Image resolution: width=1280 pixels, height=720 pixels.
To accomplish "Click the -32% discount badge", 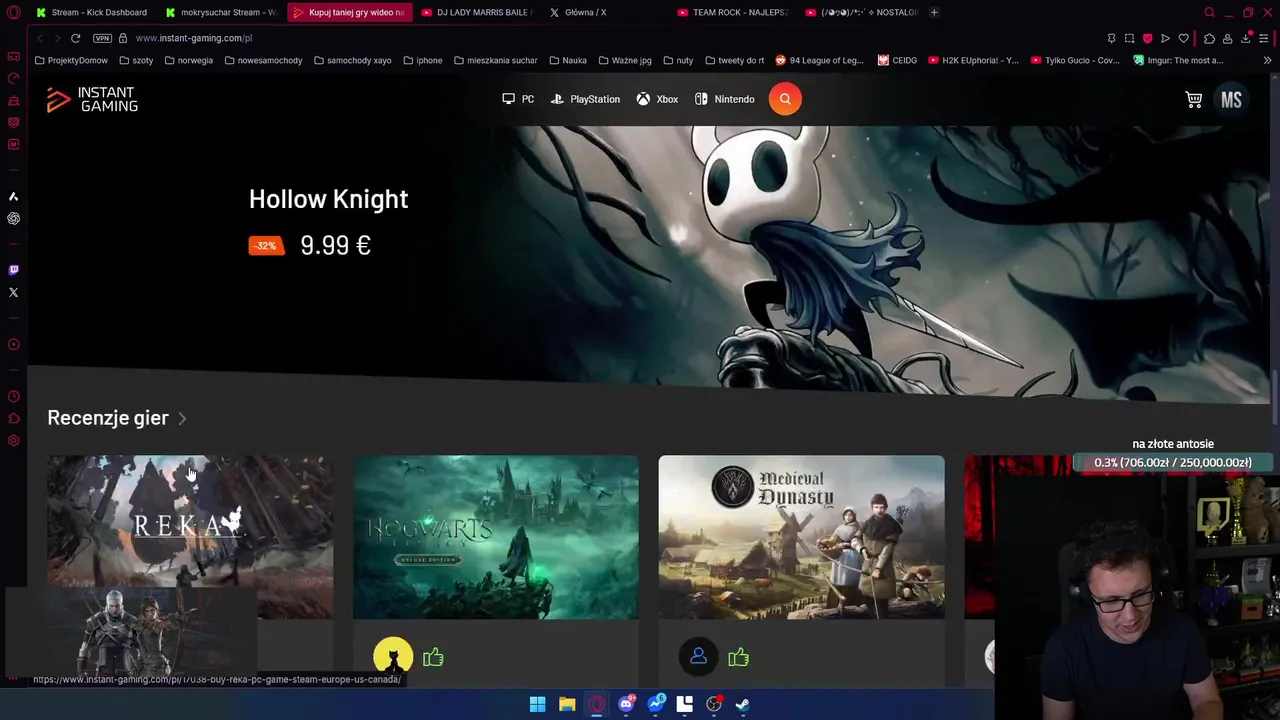I will coord(265,246).
